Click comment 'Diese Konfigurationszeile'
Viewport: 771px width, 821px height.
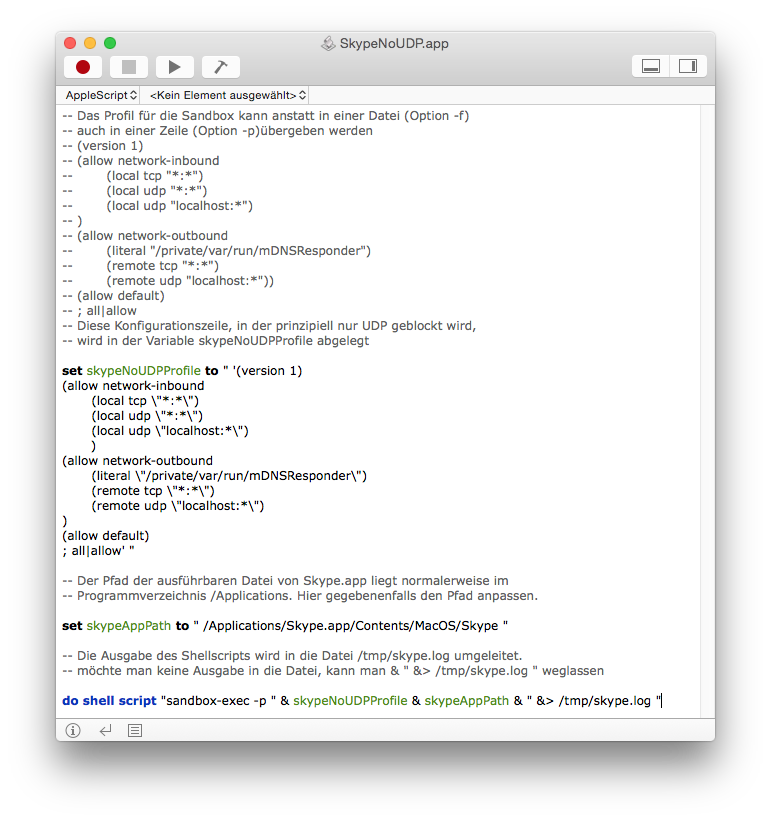[x=269, y=326]
